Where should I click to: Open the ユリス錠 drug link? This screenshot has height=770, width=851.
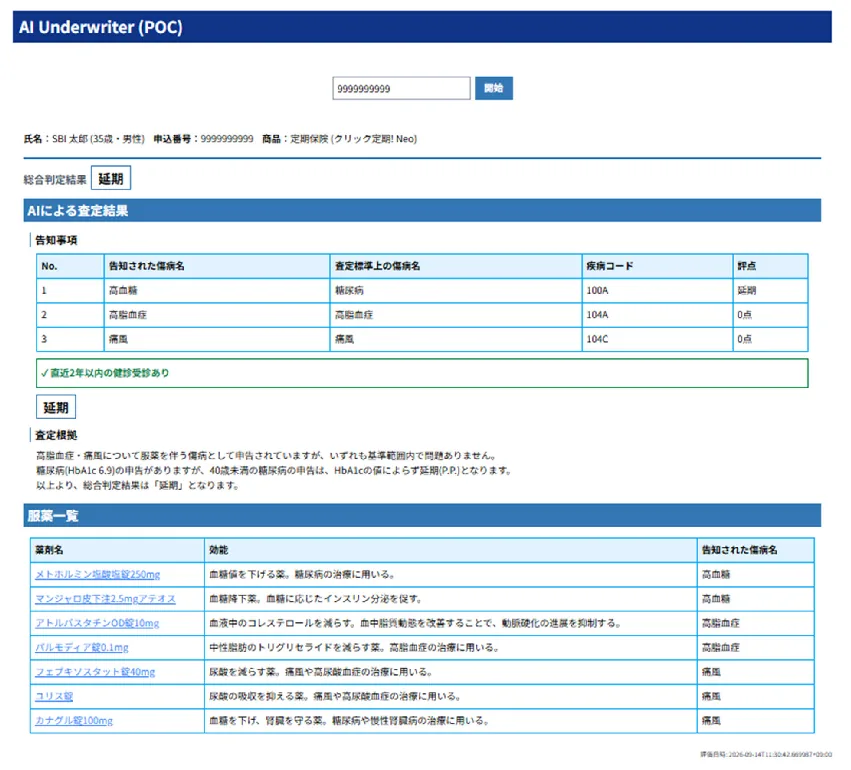(54, 696)
